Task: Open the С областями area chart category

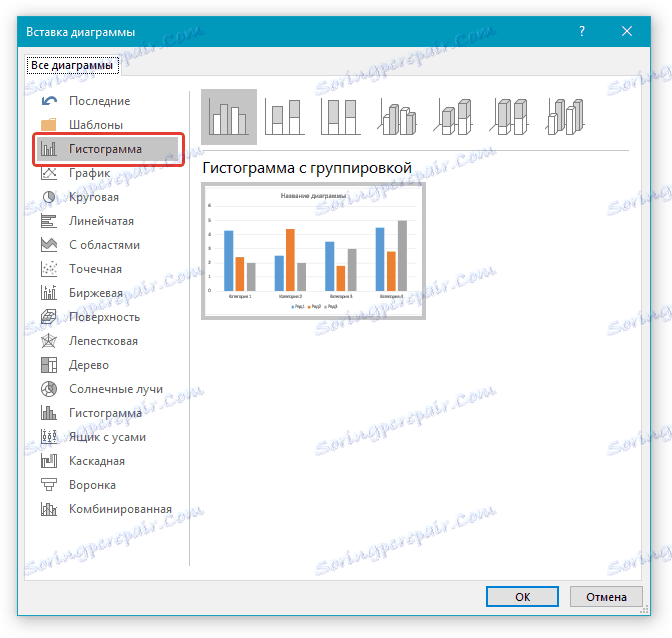Action: click(107, 245)
